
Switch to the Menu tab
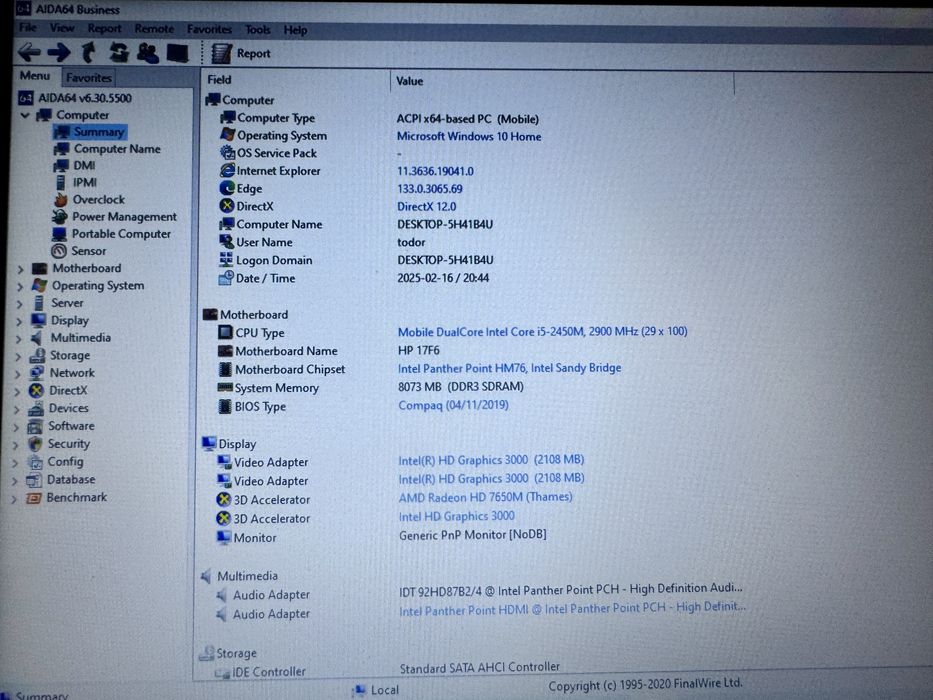[x=35, y=76]
